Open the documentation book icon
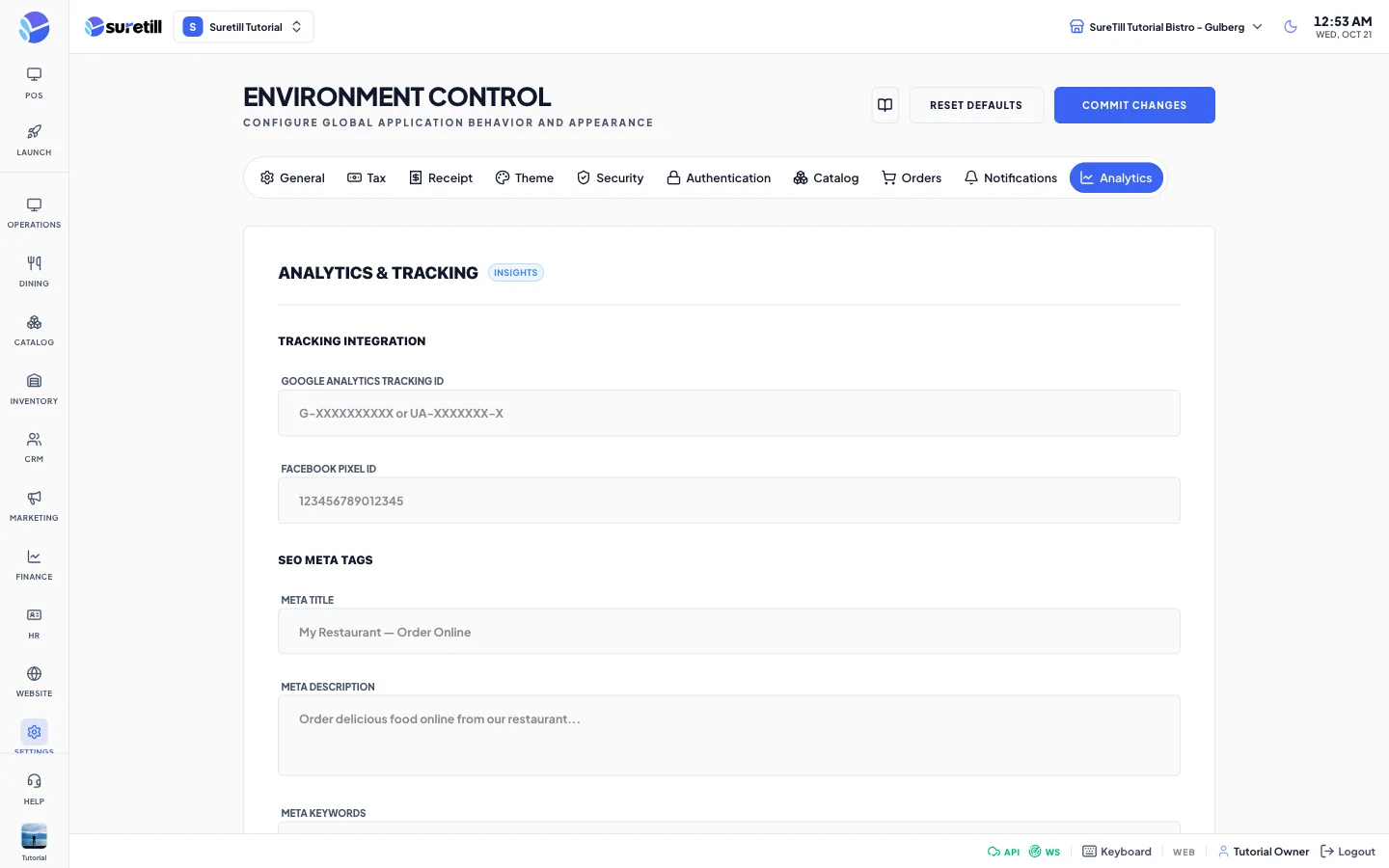 (885, 105)
